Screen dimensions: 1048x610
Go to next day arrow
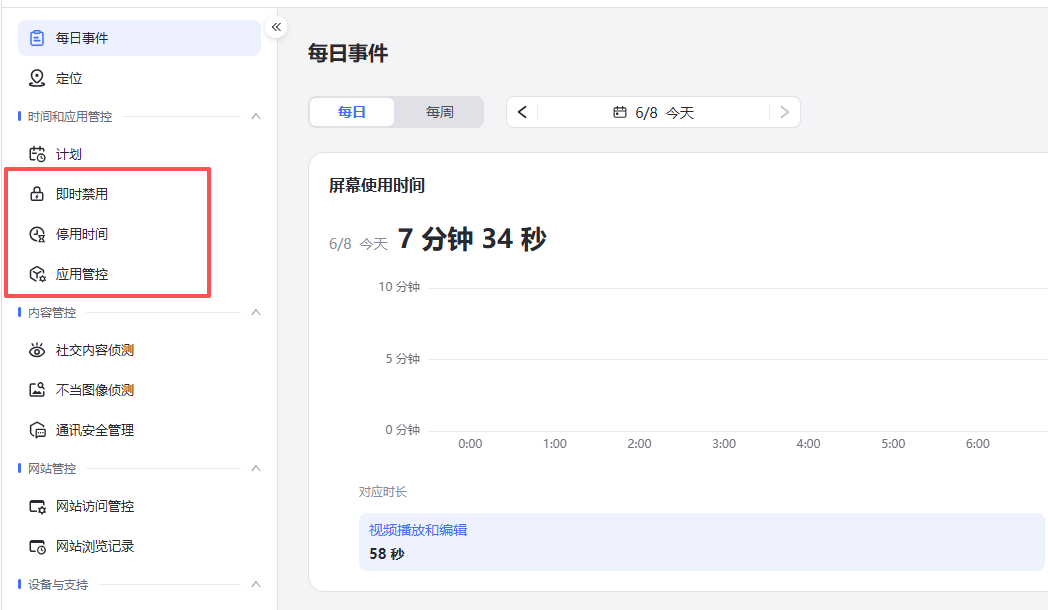tap(785, 112)
